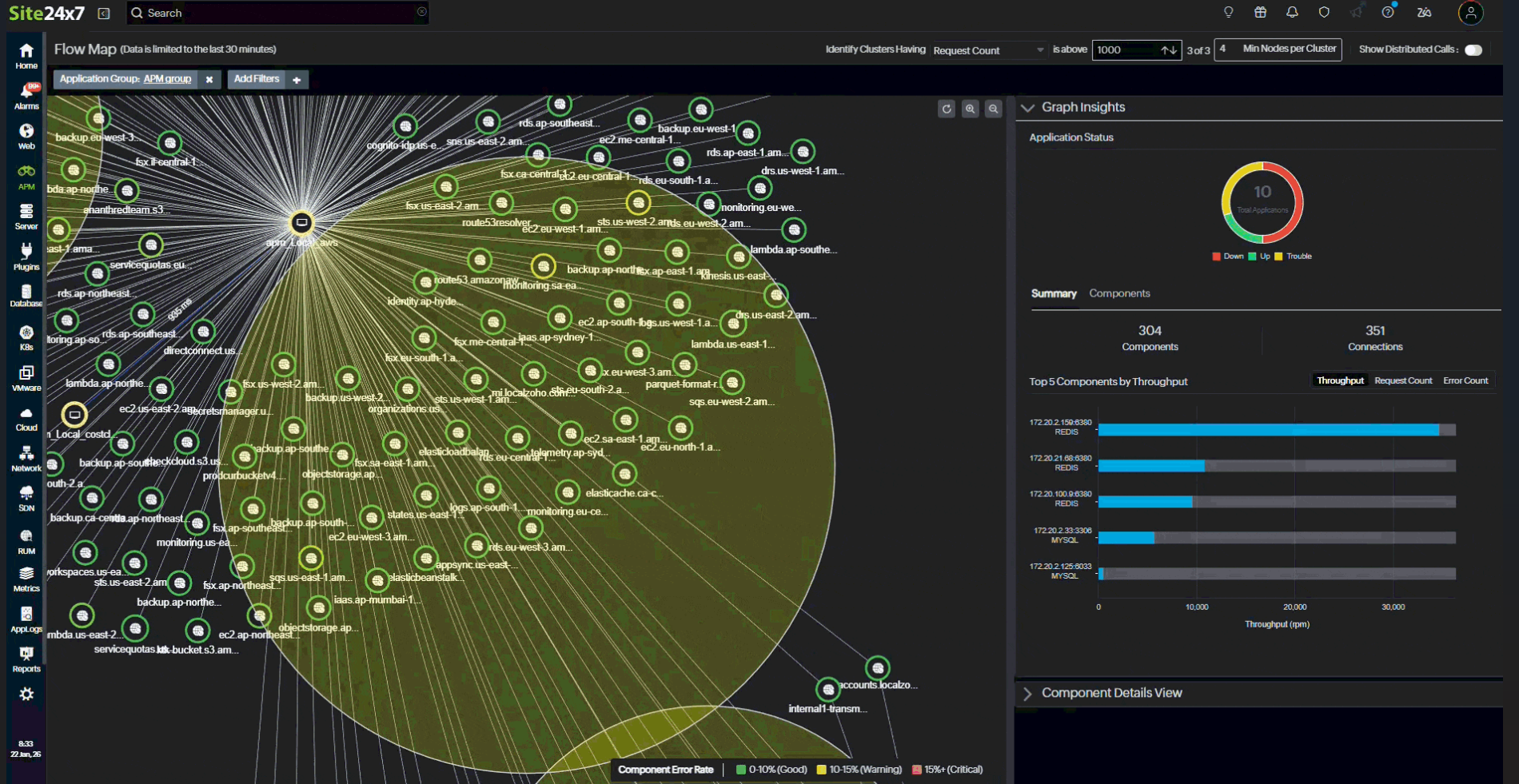Select the Error Count tab
The image size is (1519, 784).
point(1465,380)
